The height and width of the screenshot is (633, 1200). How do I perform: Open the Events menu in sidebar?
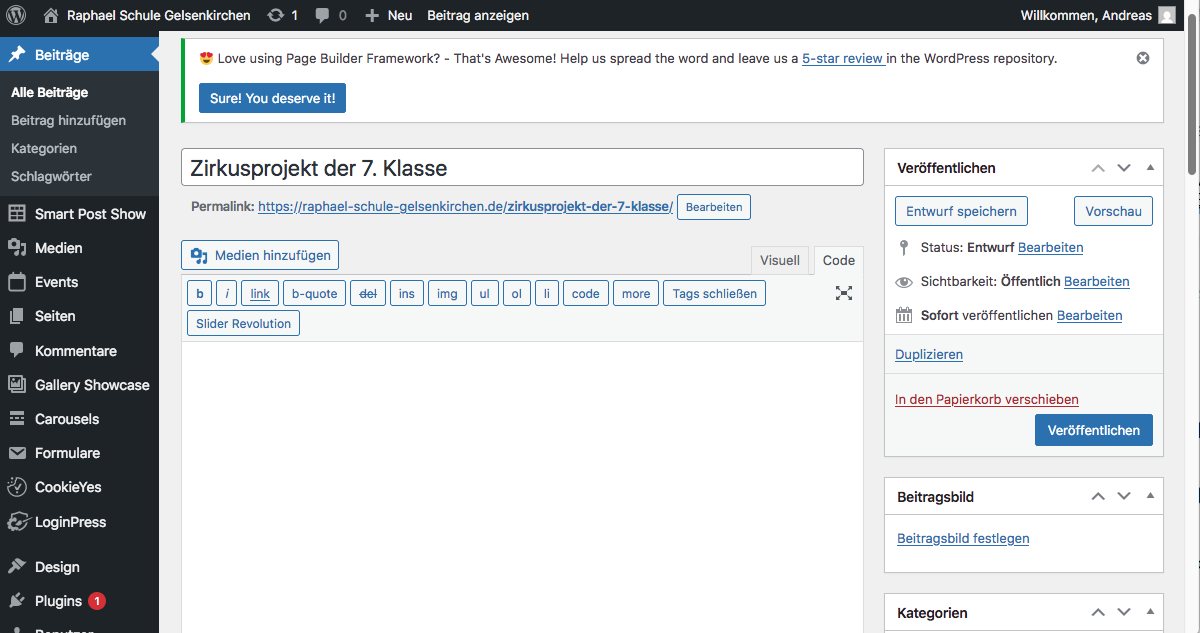56,282
